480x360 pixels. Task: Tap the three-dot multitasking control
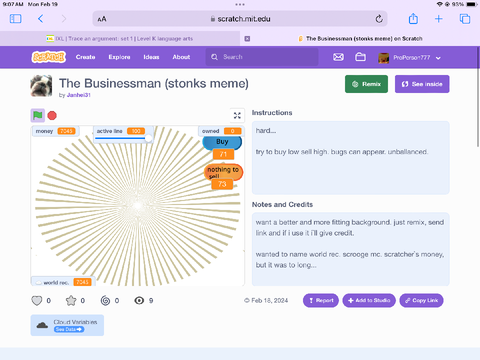[x=240, y=4]
